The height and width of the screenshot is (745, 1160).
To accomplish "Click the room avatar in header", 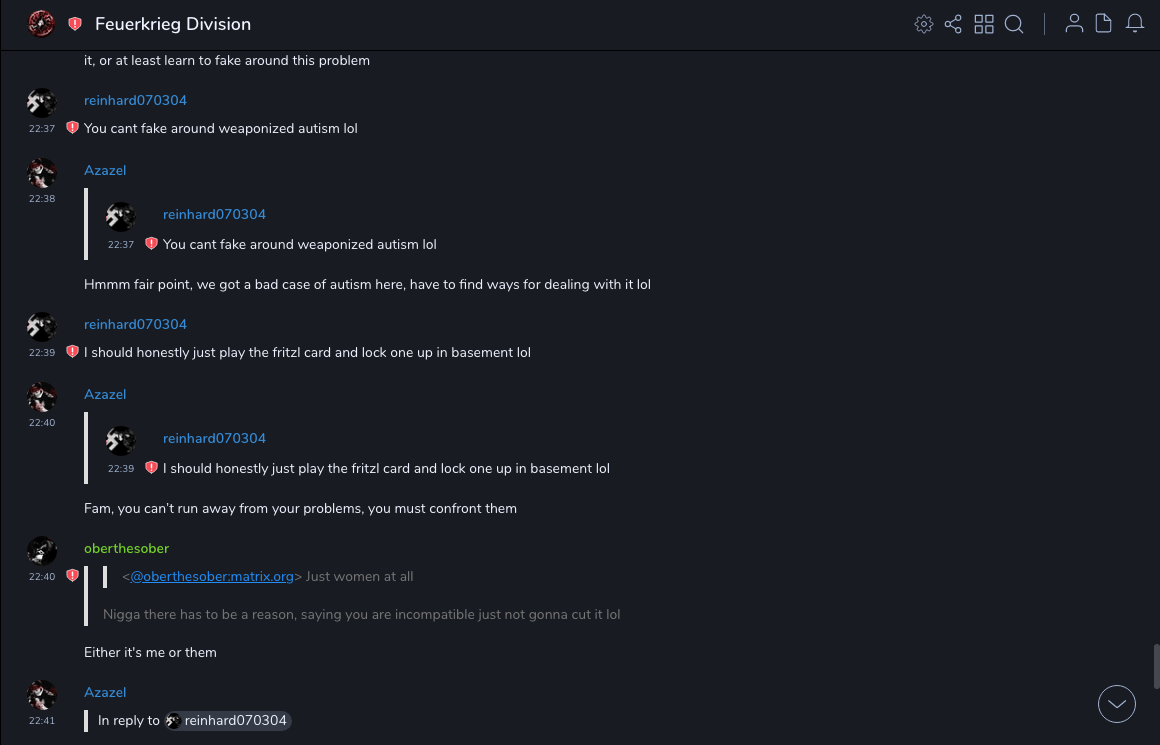I will 41,24.
